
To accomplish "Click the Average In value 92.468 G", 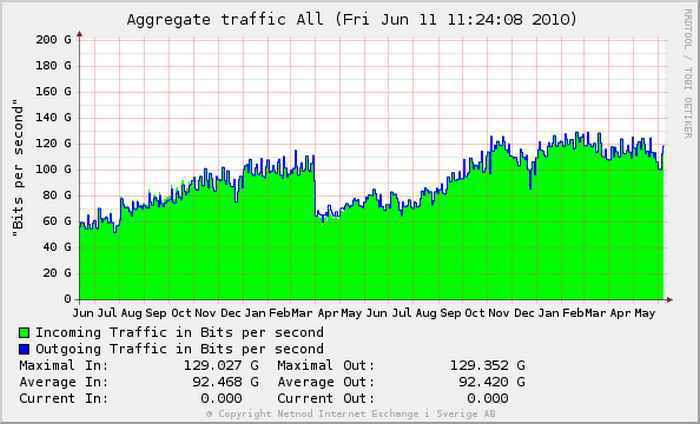I will pos(225,382).
